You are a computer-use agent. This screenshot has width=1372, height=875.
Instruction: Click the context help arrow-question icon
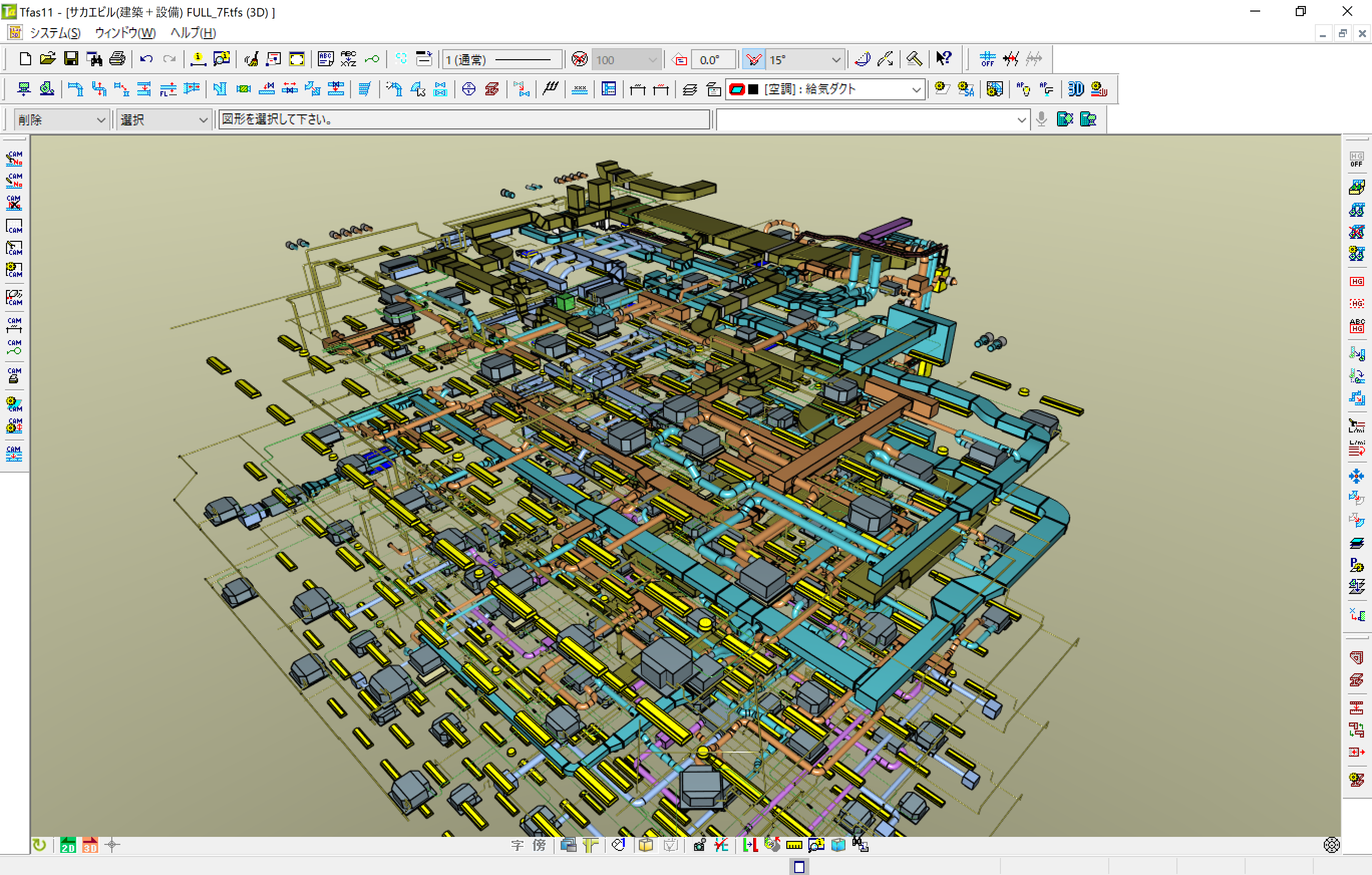pos(944,59)
